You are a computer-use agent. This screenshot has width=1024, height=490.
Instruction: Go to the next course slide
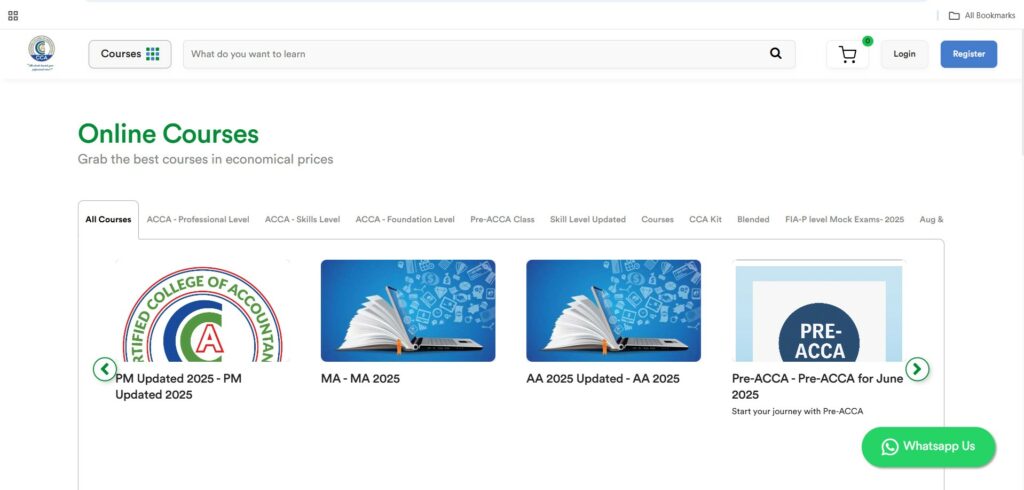(x=917, y=369)
